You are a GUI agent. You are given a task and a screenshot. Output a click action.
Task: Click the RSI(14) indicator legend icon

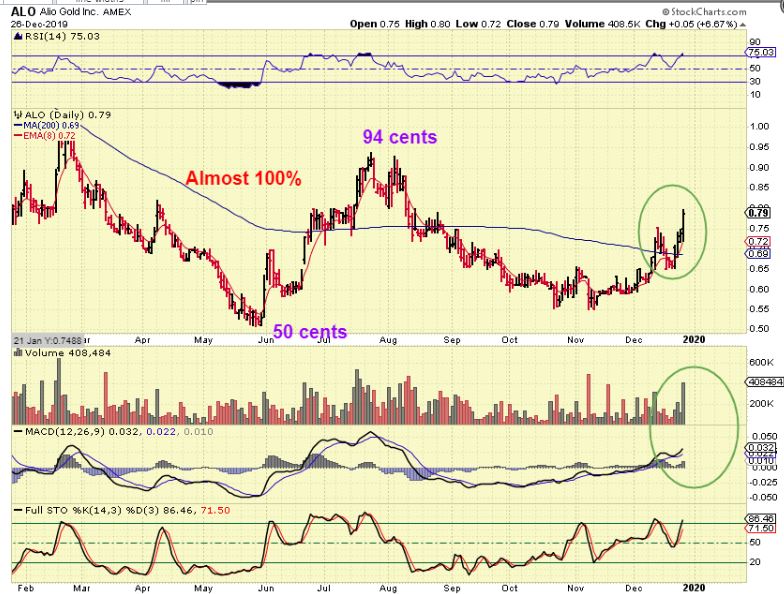click(18, 36)
